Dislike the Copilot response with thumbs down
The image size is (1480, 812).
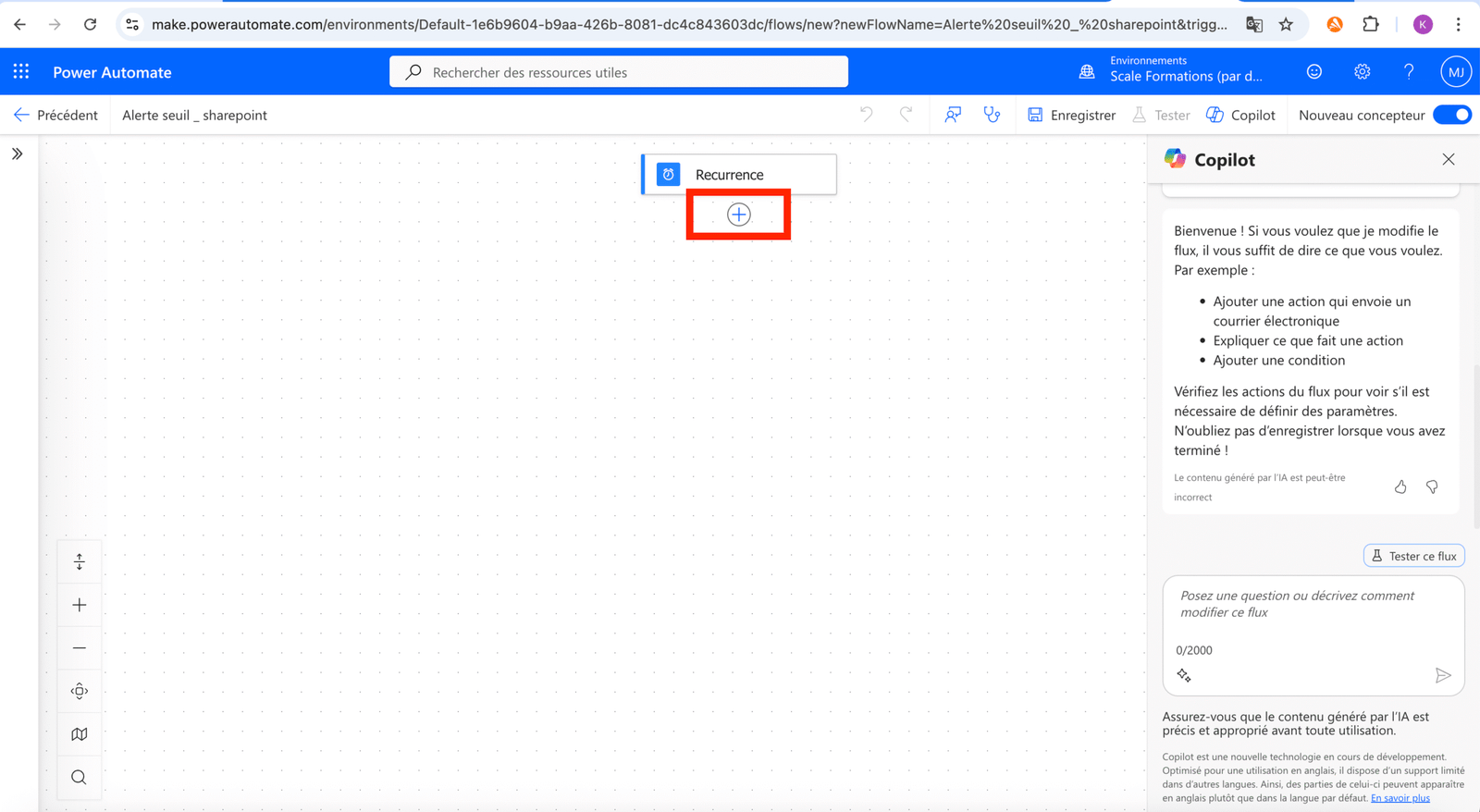coord(1432,486)
